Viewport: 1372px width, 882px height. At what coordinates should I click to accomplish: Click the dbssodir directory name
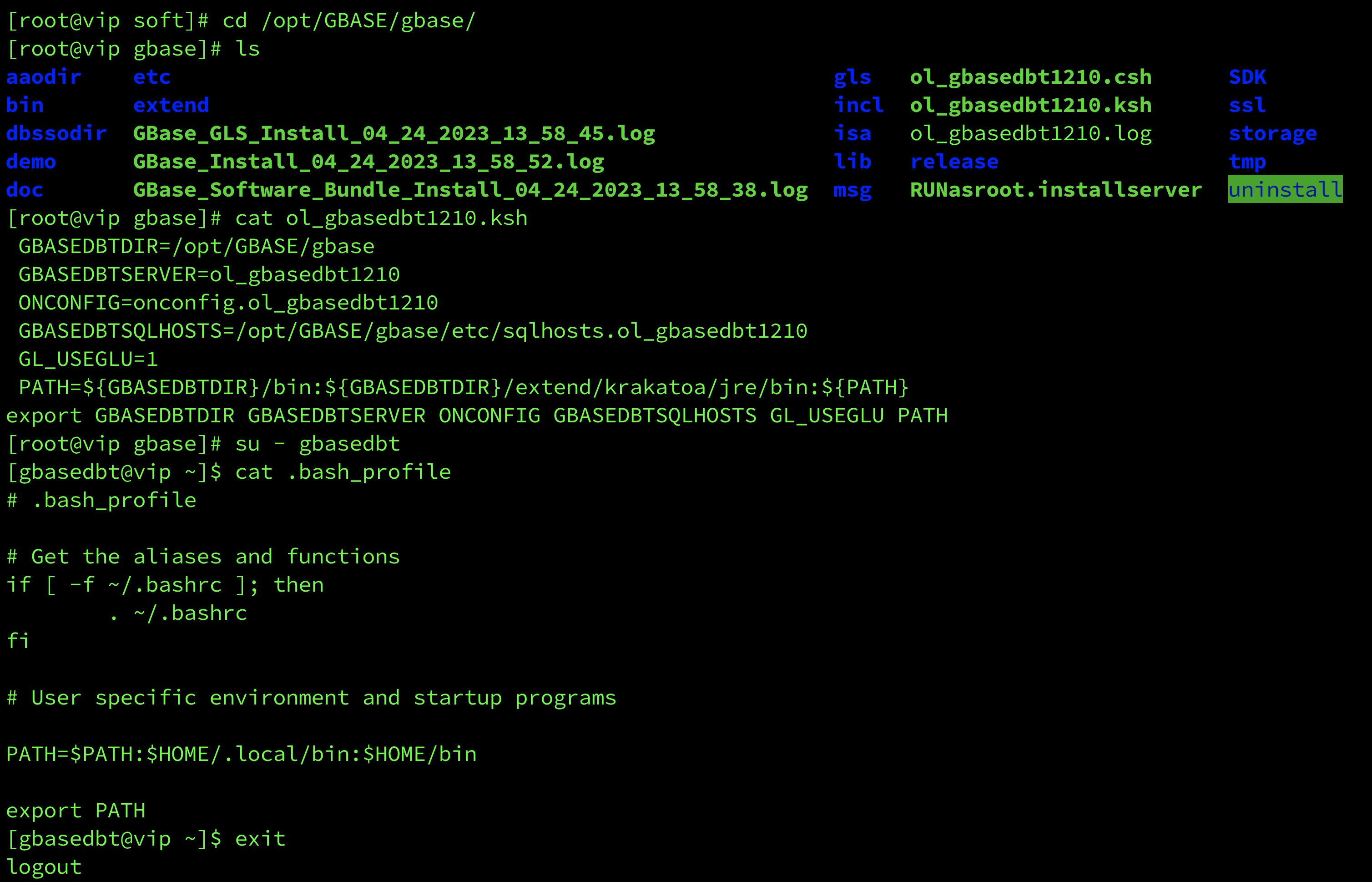(x=56, y=133)
